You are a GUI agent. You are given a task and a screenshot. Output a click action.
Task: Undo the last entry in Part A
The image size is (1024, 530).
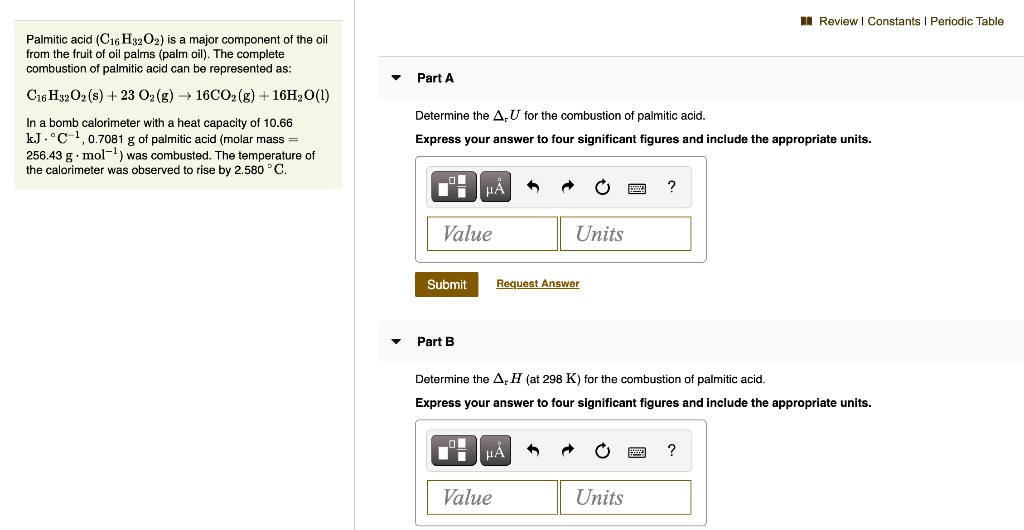pyautogui.click(x=534, y=187)
